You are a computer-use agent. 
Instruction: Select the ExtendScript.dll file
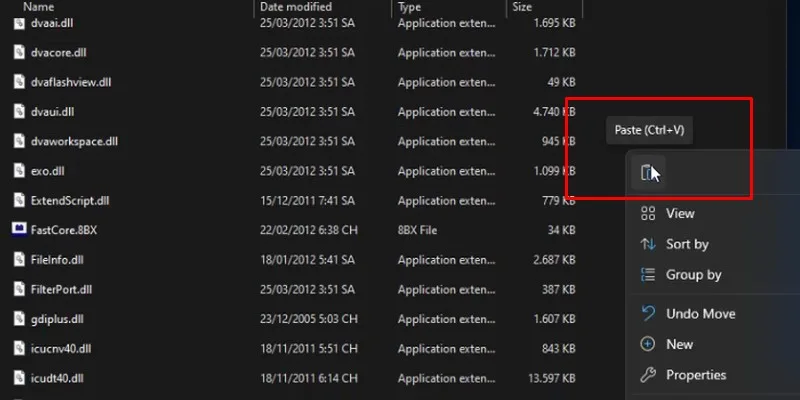click(68, 201)
